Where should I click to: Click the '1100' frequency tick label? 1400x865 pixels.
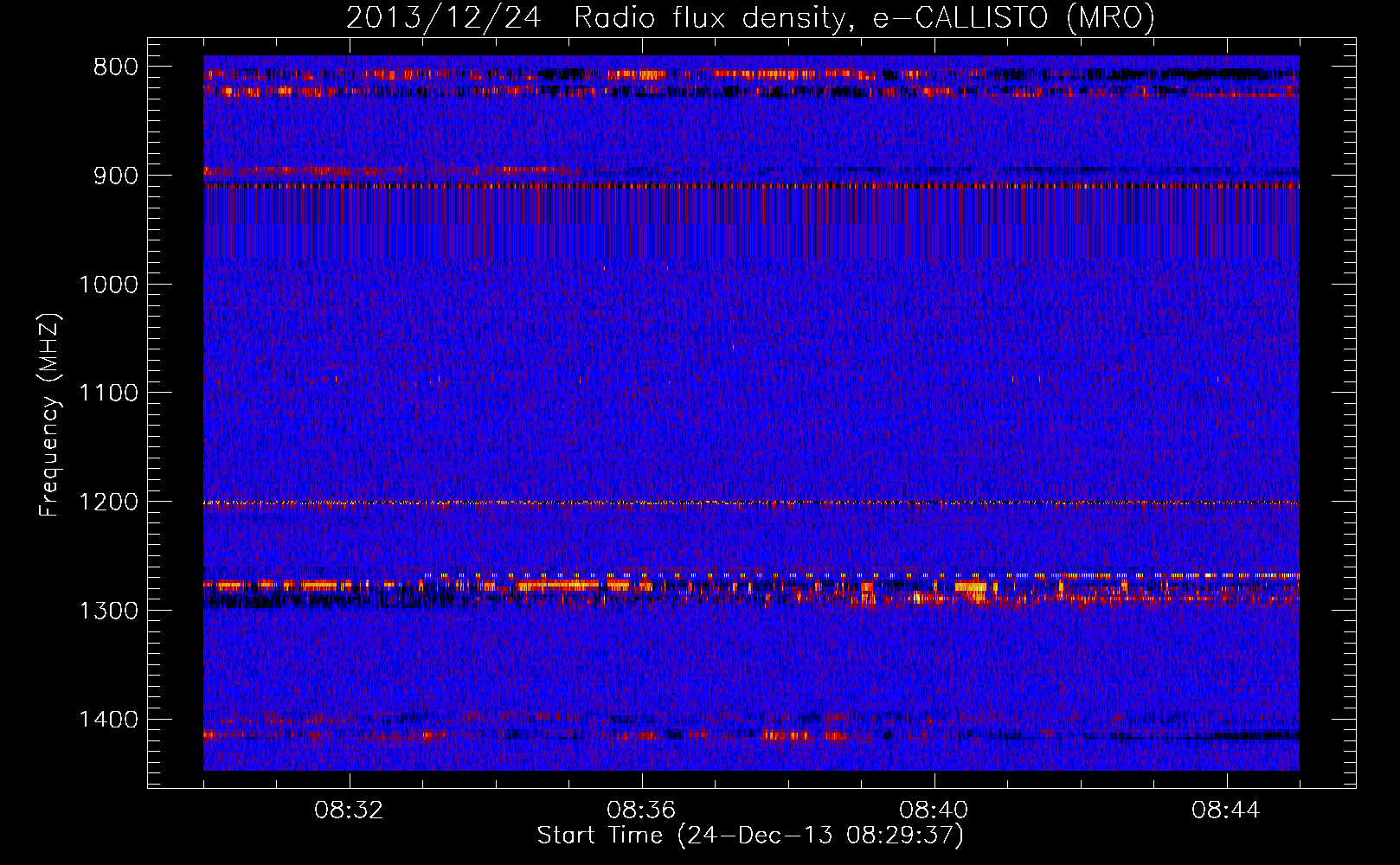click(108, 393)
